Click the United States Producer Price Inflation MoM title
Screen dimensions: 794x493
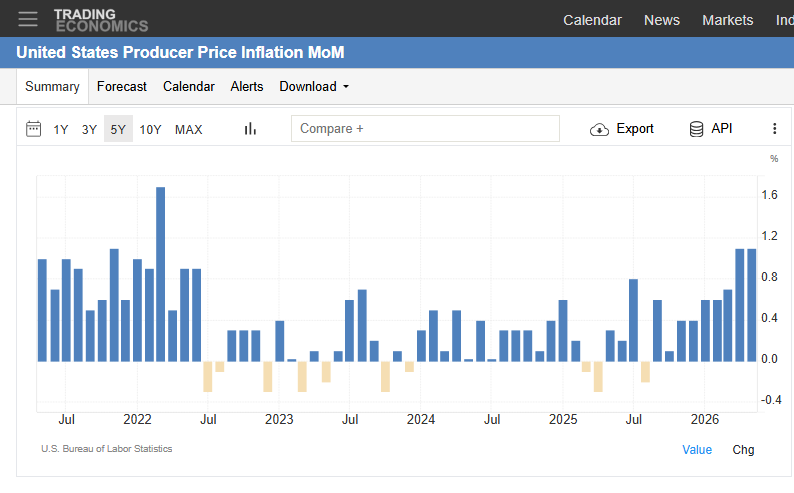[180, 52]
